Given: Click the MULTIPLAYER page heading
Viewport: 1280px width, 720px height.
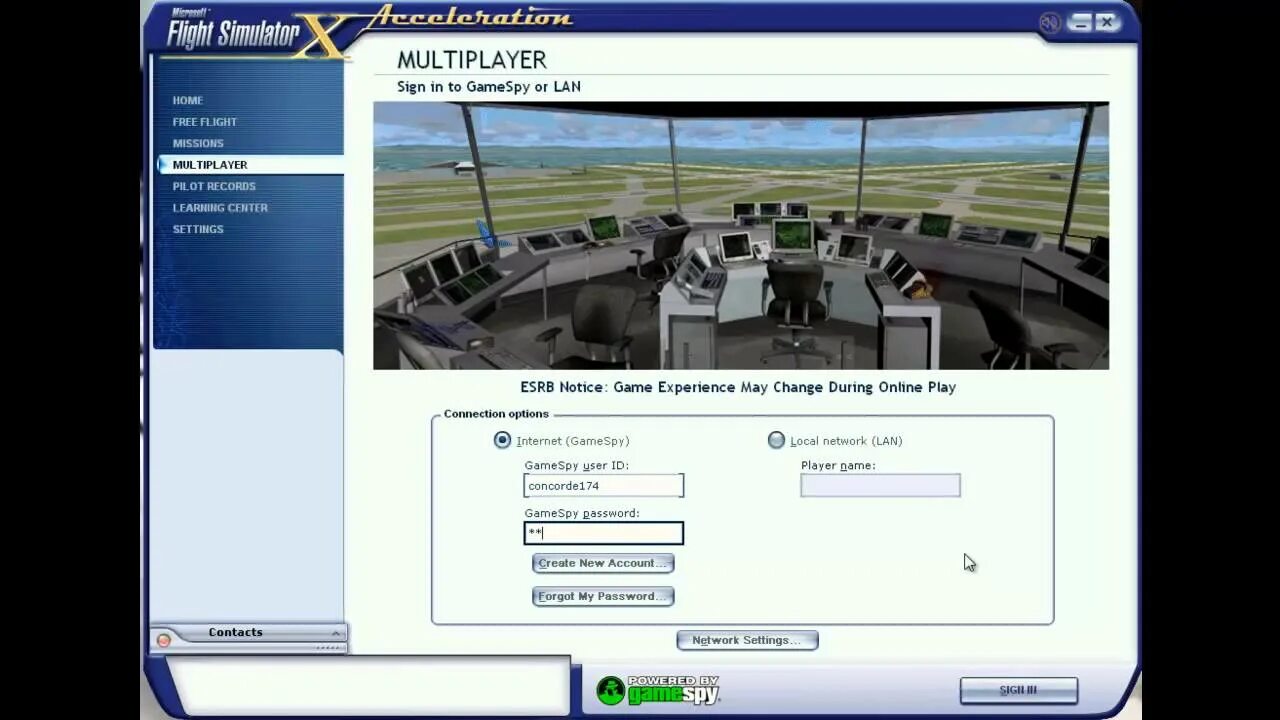Looking at the screenshot, I should [472, 60].
